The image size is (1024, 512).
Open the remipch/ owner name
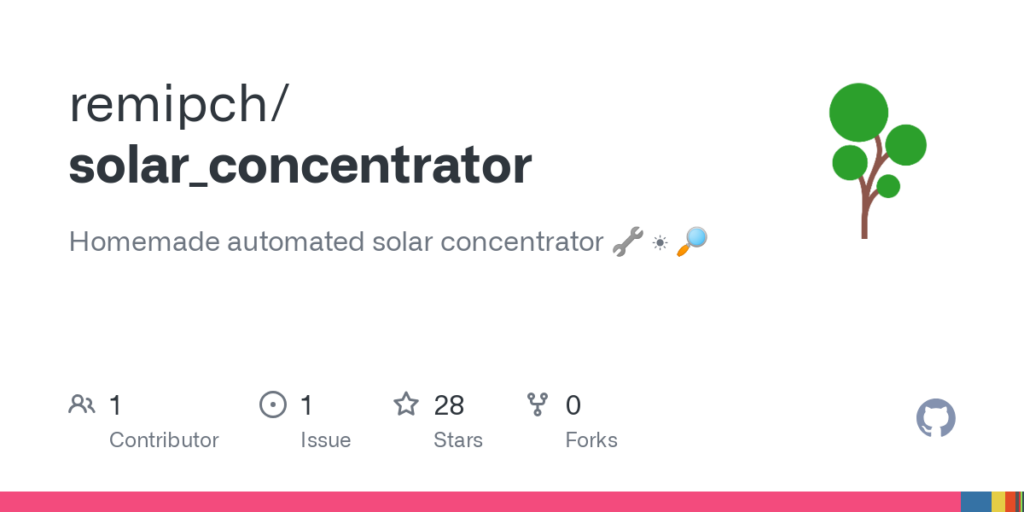(179, 105)
